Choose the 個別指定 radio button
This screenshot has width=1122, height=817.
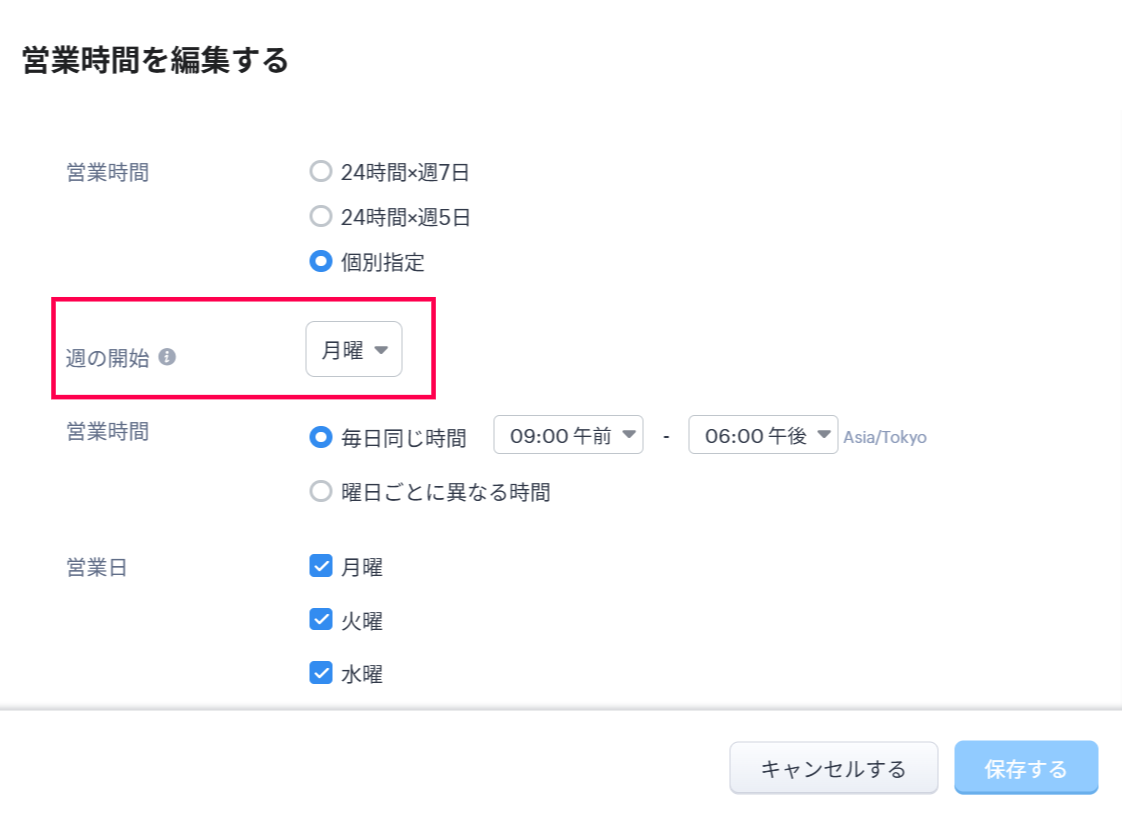[320, 262]
